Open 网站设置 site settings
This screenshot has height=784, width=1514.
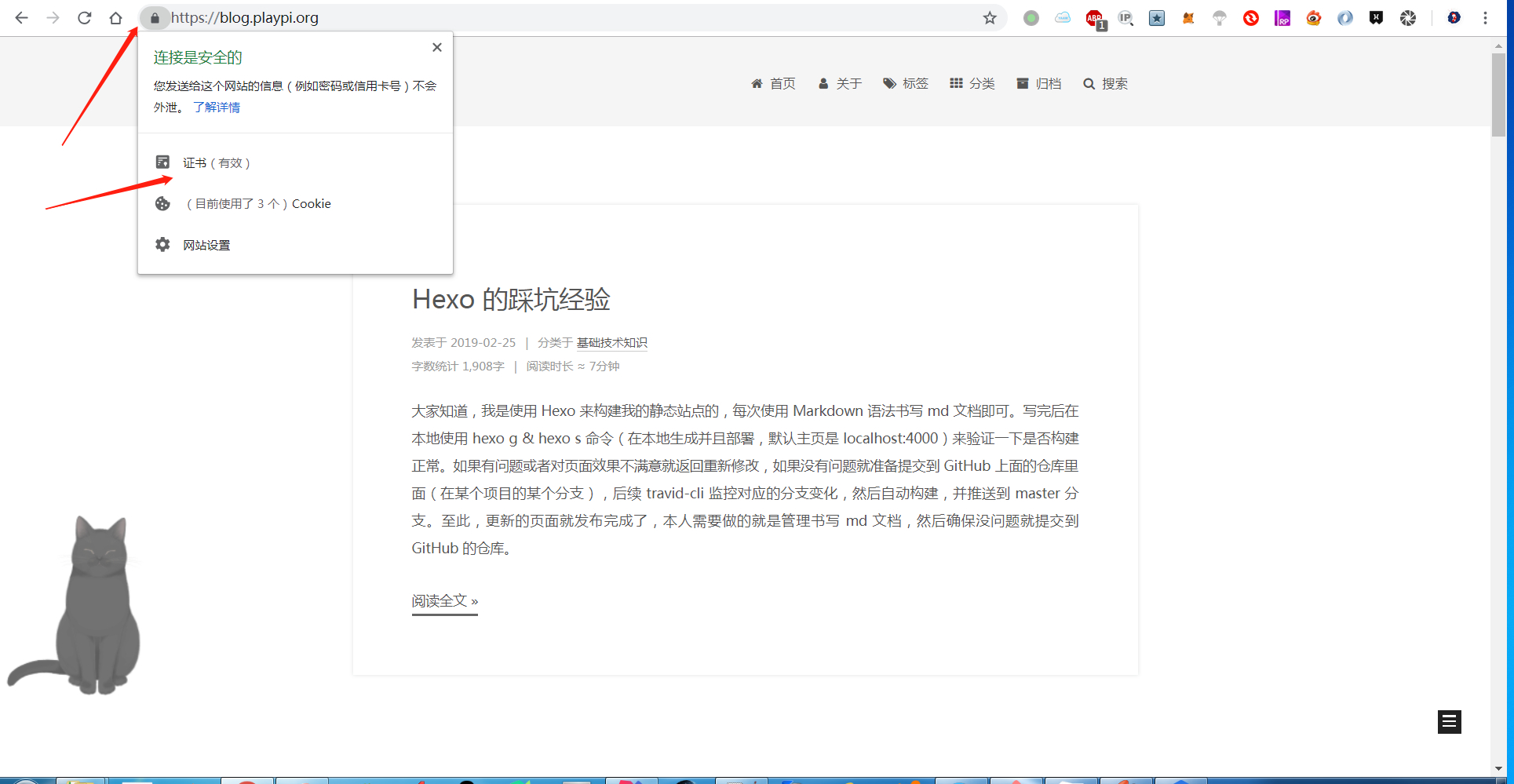click(x=295, y=245)
